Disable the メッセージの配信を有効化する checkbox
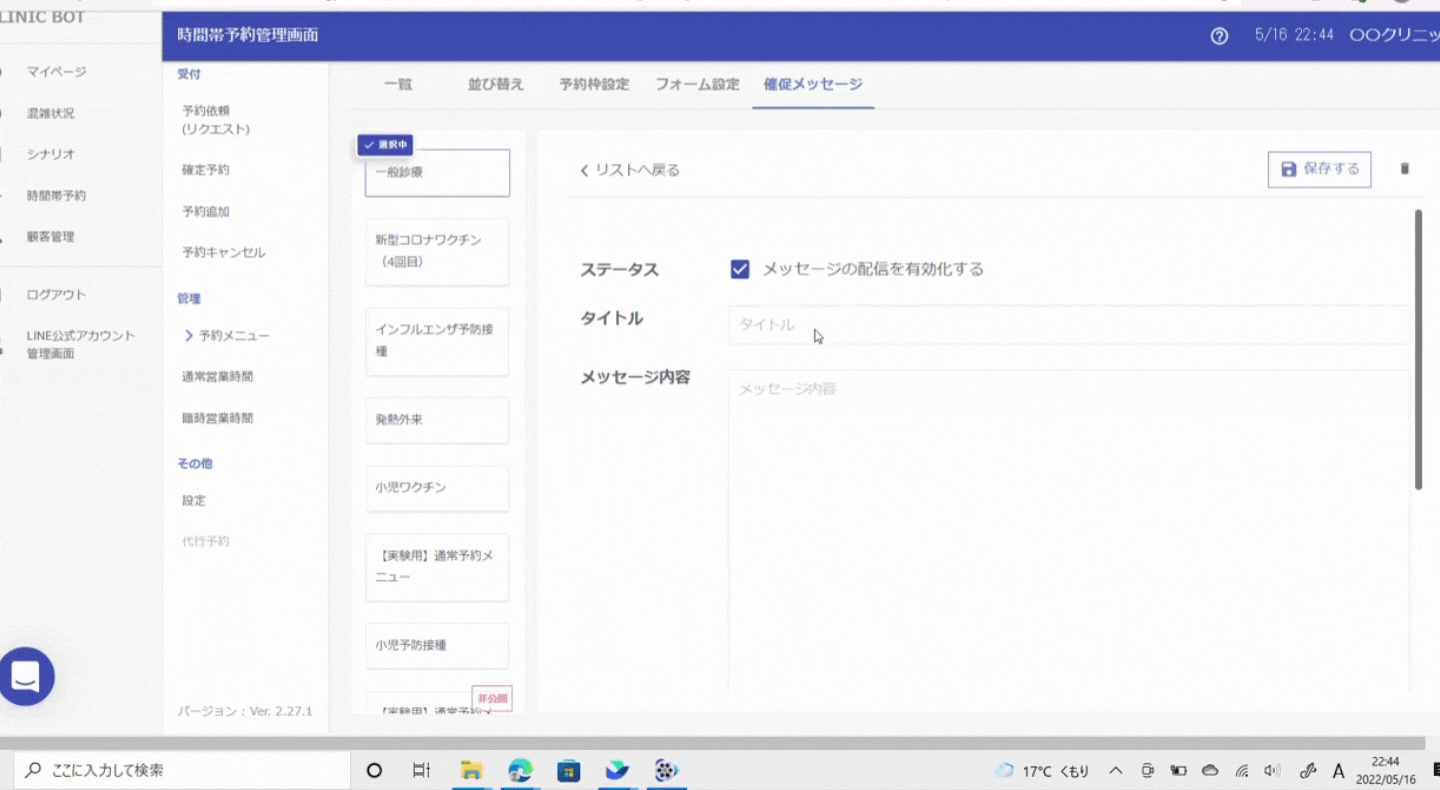Viewport: 1440px width, 790px height. (740, 269)
